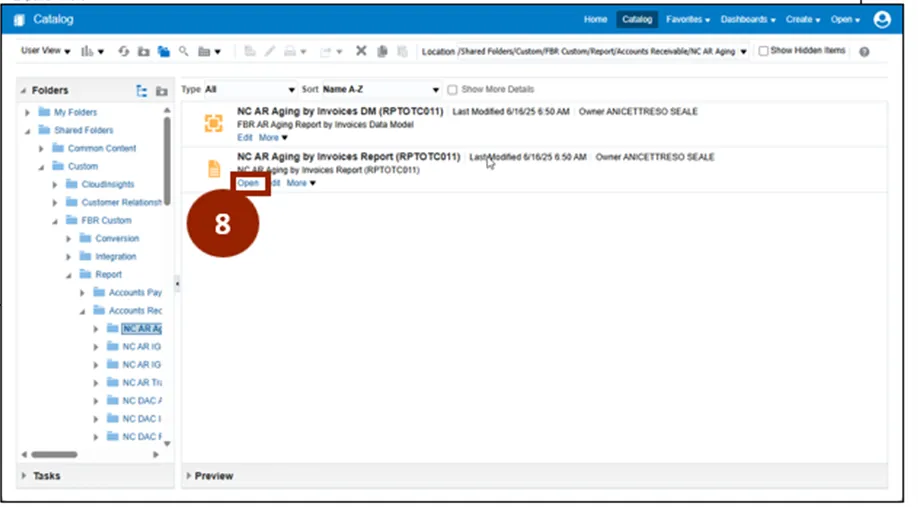Click the orange data model icon

pos(214,124)
